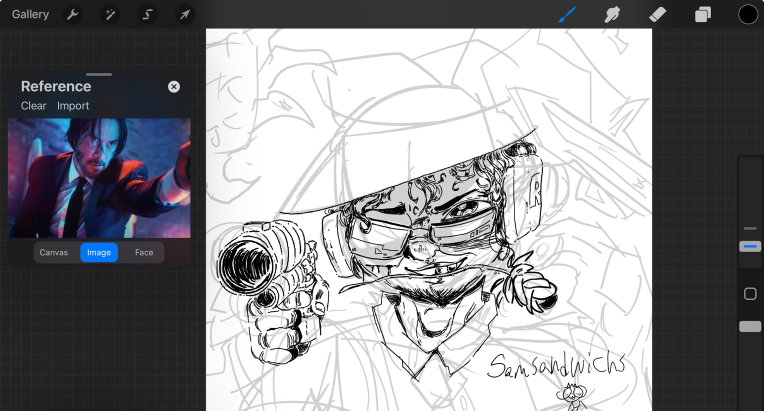Viewport: 764px width, 411px height.
Task: Open the Layers panel
Action: (x=703, y=15)
